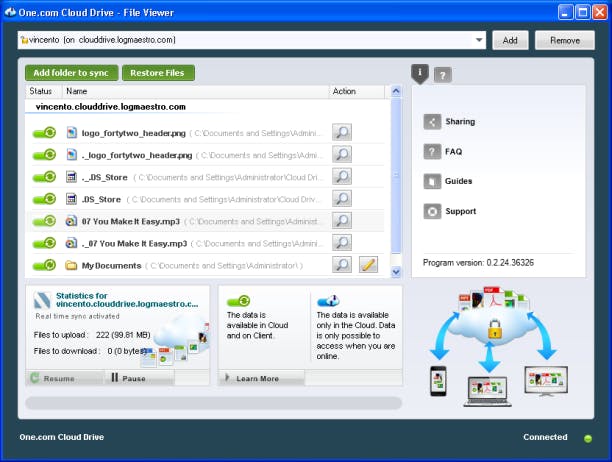
Task: Click the Guides book icon
Action: pyautogui.click(x=432, y=181)
